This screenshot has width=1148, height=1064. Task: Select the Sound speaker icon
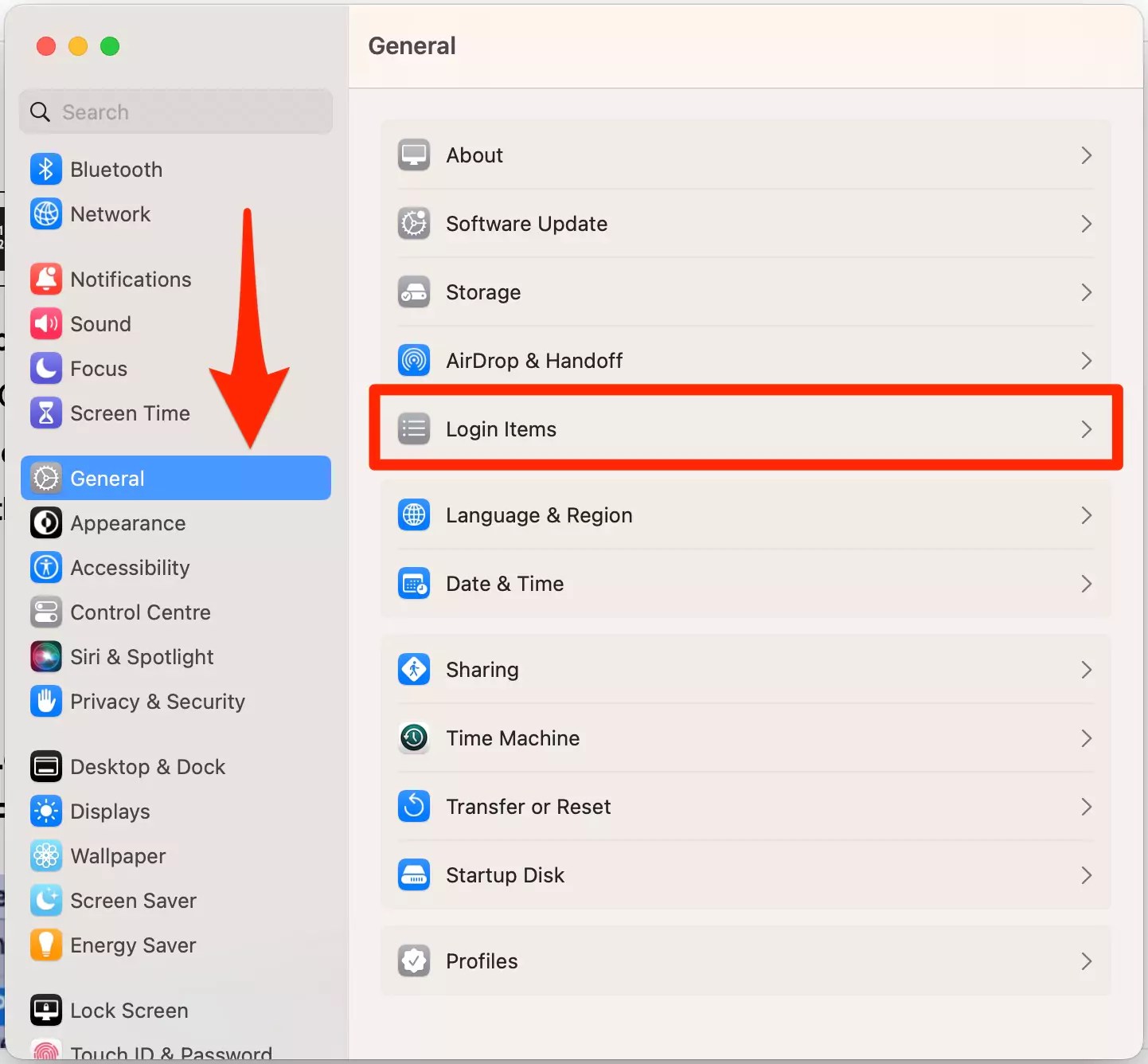click(45, 323)
